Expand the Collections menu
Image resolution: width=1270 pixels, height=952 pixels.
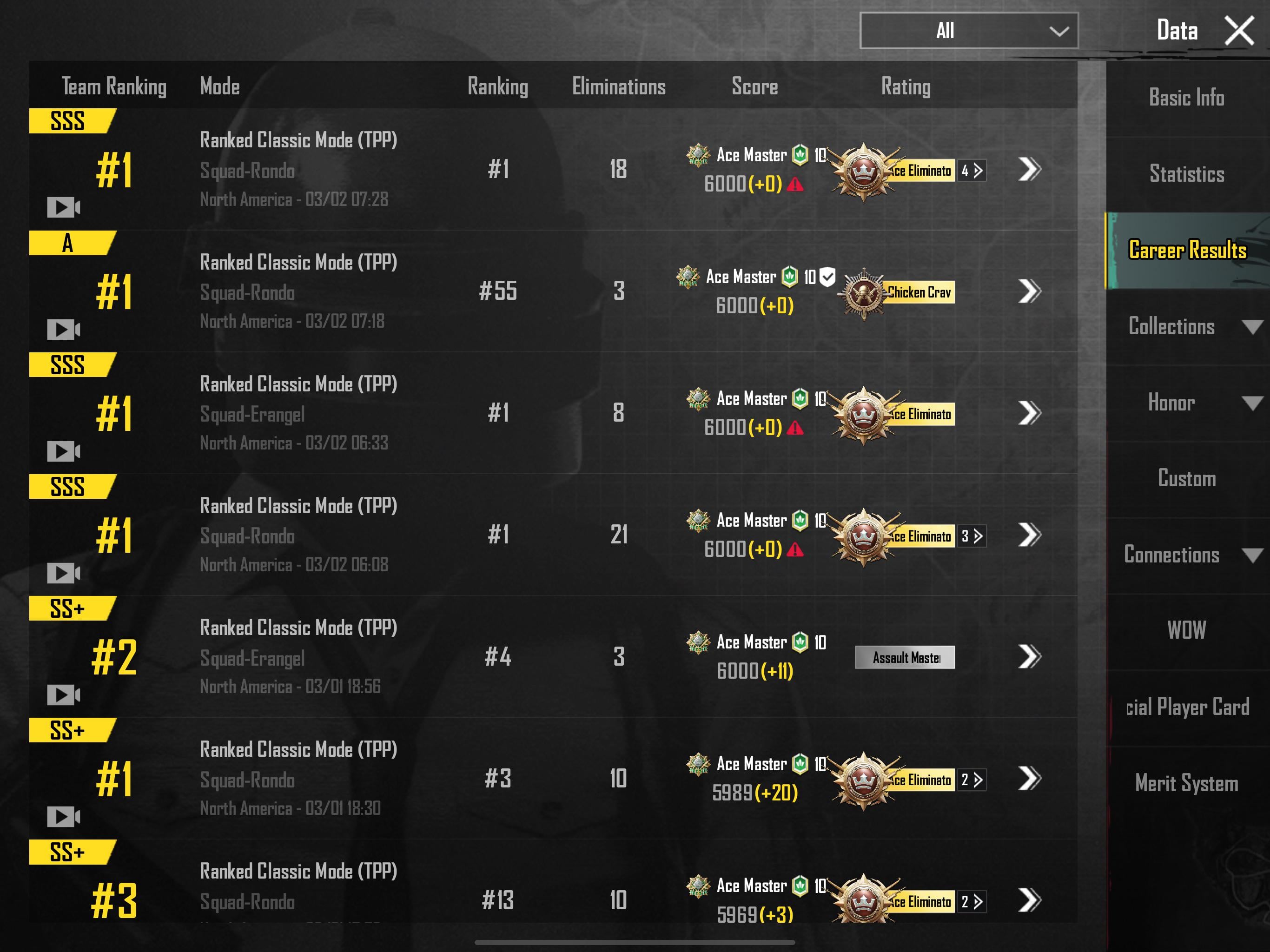1252,327
